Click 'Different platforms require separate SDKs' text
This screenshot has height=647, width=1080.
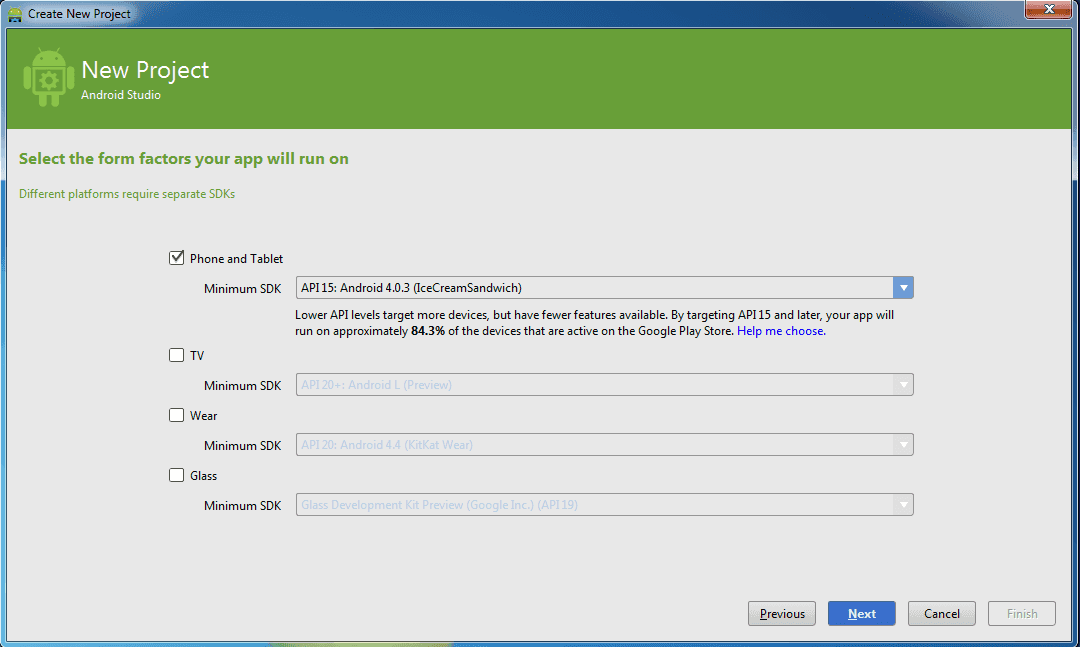pyautogui.click(x=127, y=194)
